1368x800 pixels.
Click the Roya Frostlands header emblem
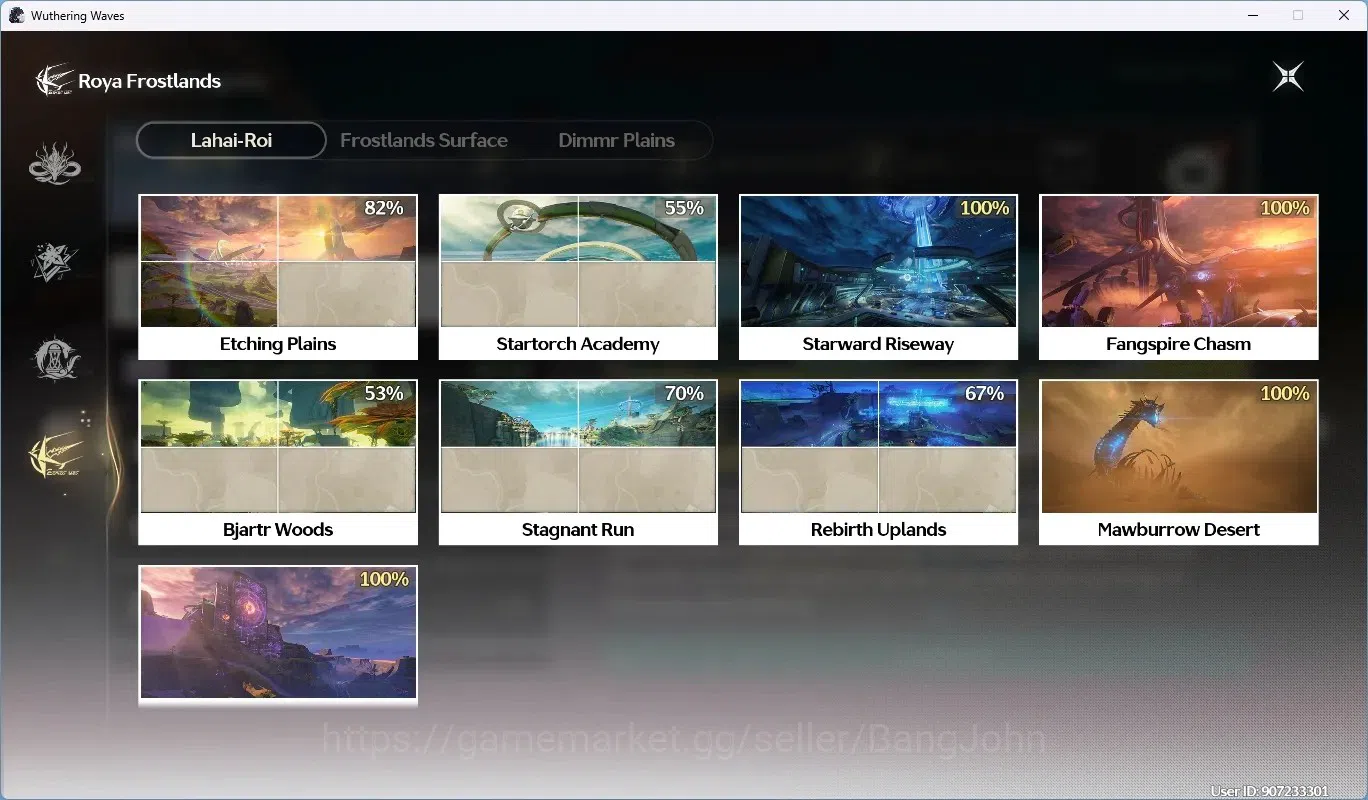(x=54, y=80)
